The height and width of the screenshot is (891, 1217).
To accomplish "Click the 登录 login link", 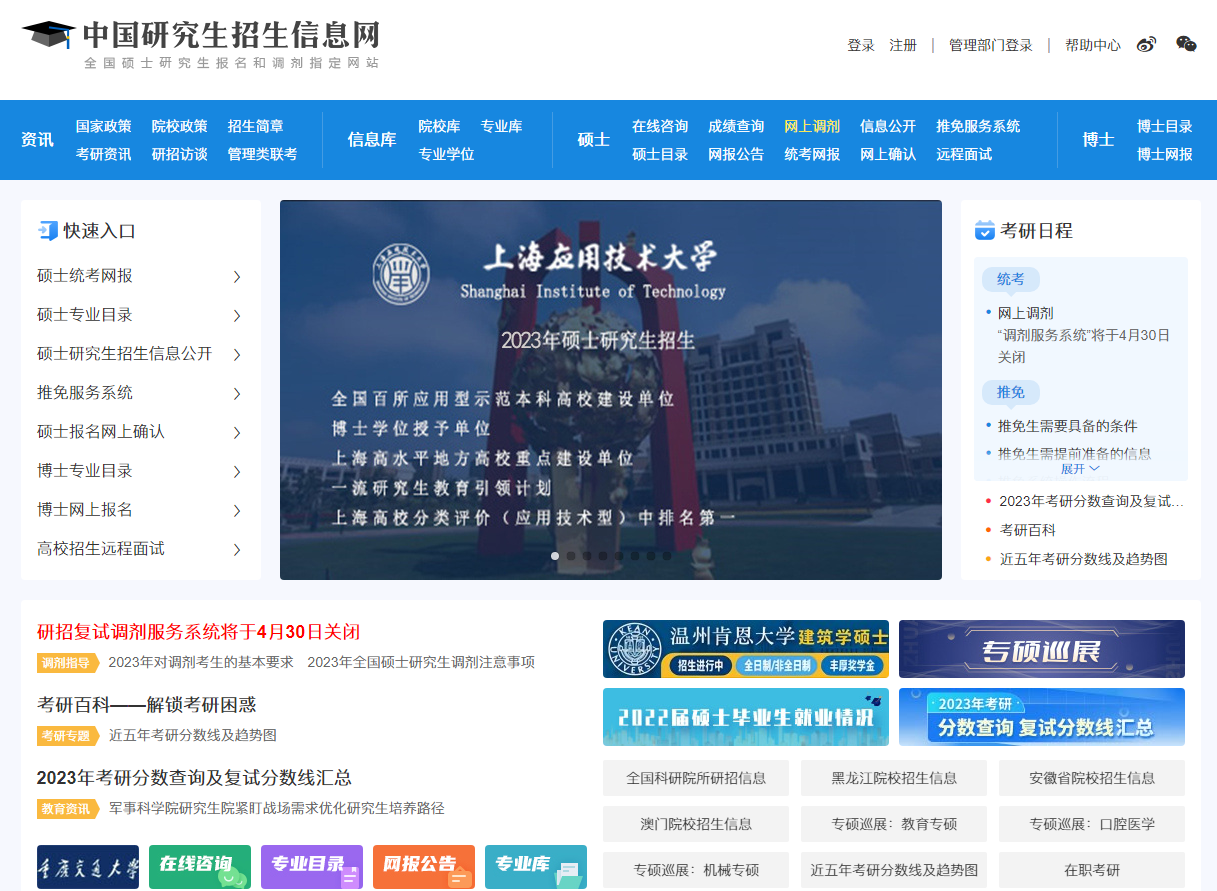I will [x=861, y=45].
